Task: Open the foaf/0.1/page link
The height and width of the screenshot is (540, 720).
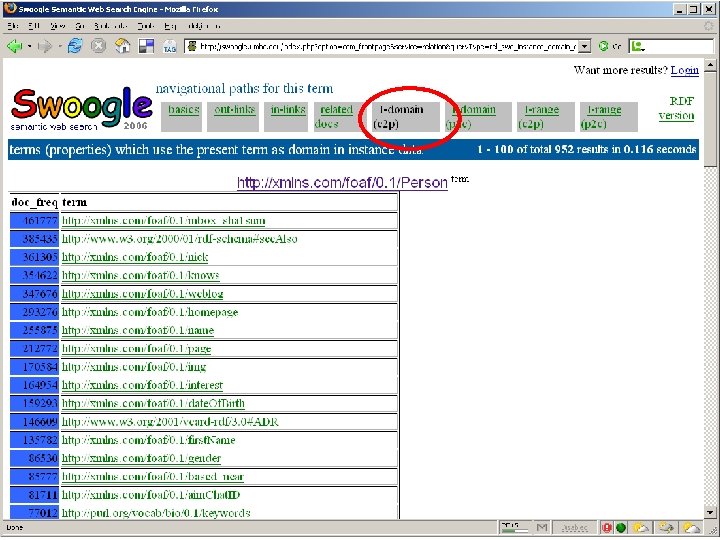Action: click(136, 349)
